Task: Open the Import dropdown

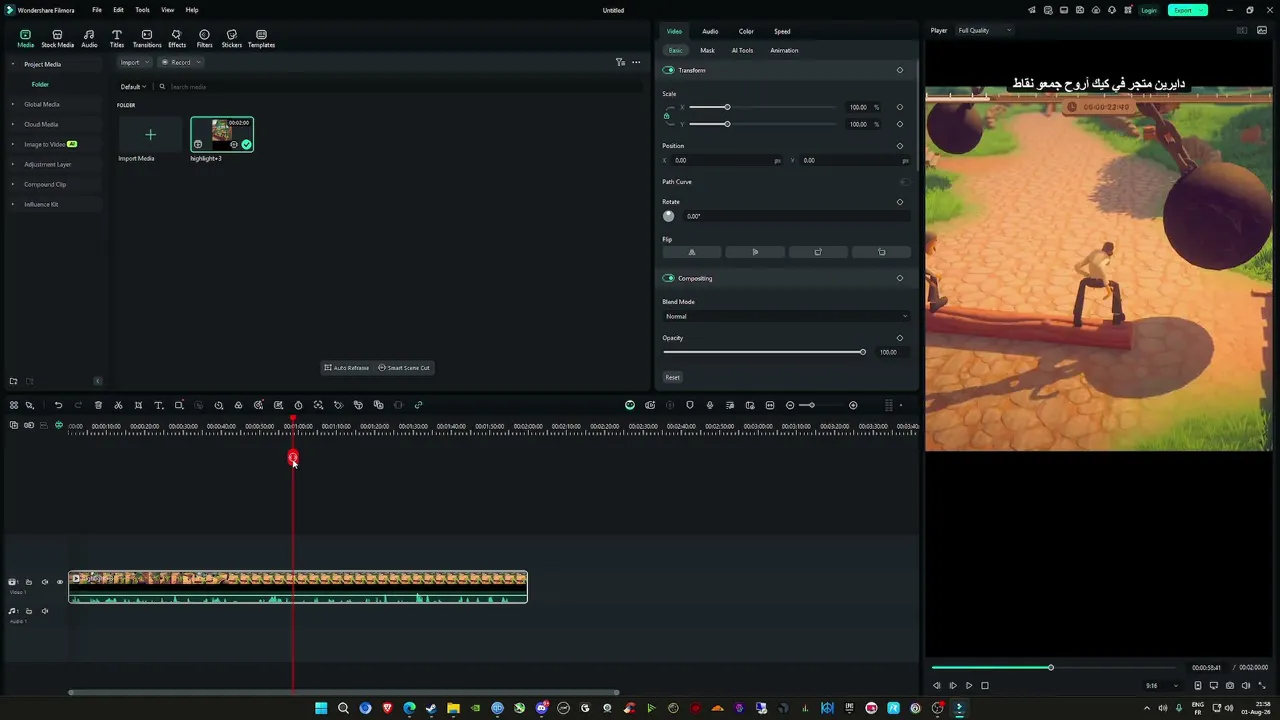Action: [133, 62]
